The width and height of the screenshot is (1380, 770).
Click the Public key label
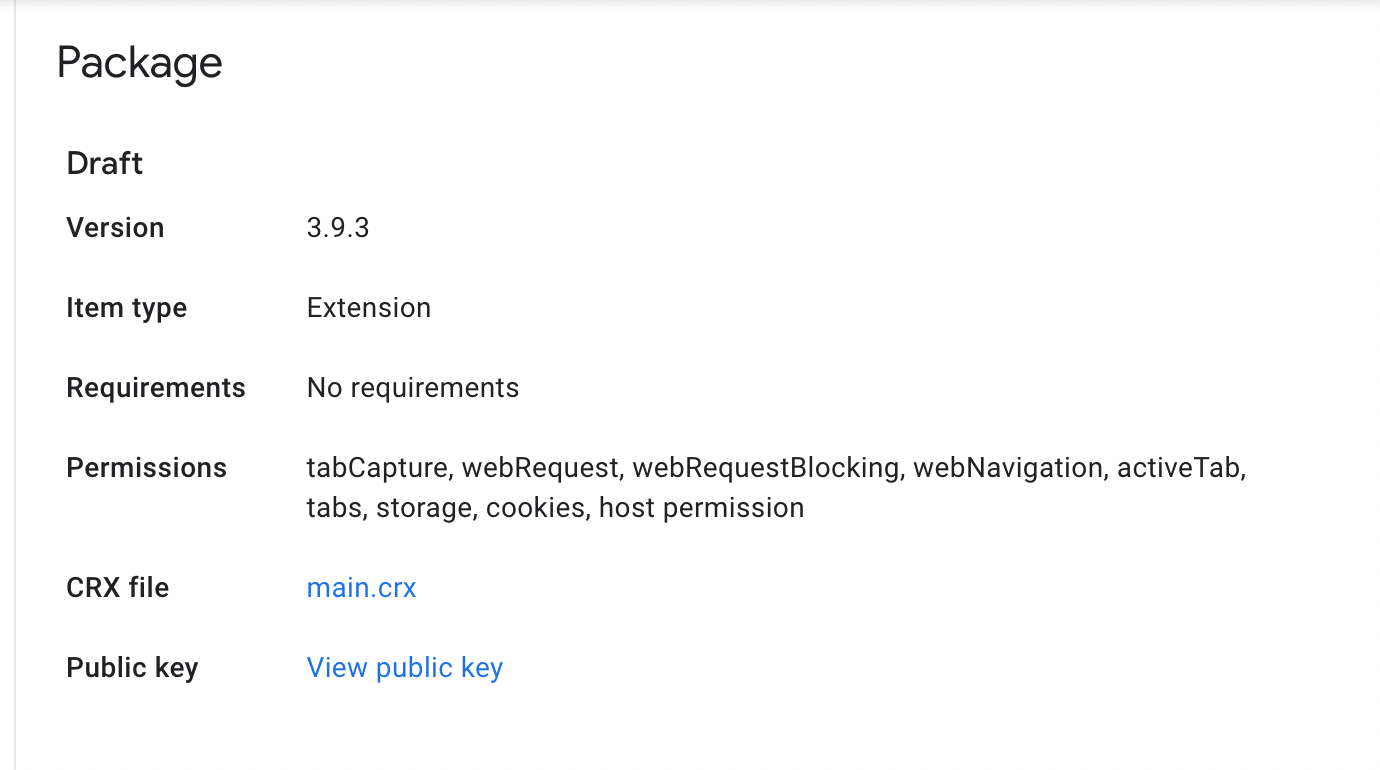click(x=132, y=668)
